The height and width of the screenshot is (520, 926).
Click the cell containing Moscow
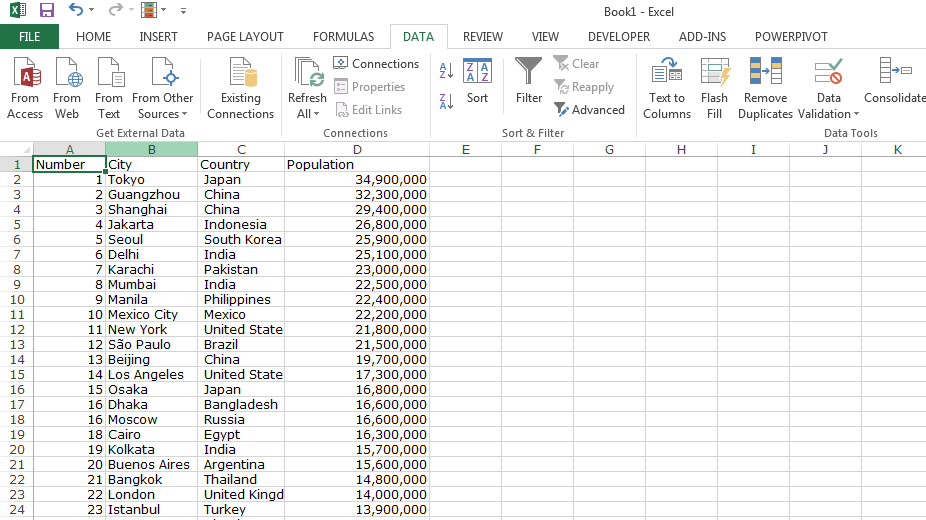pos(152,419)
